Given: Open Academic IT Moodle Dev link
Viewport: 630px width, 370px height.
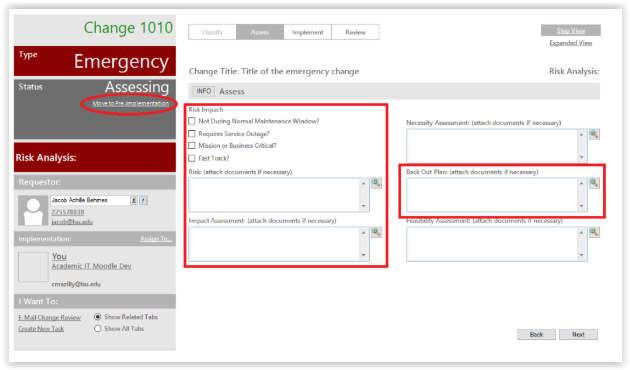Looking at the screenshot, I should click(x=91, y=266).
